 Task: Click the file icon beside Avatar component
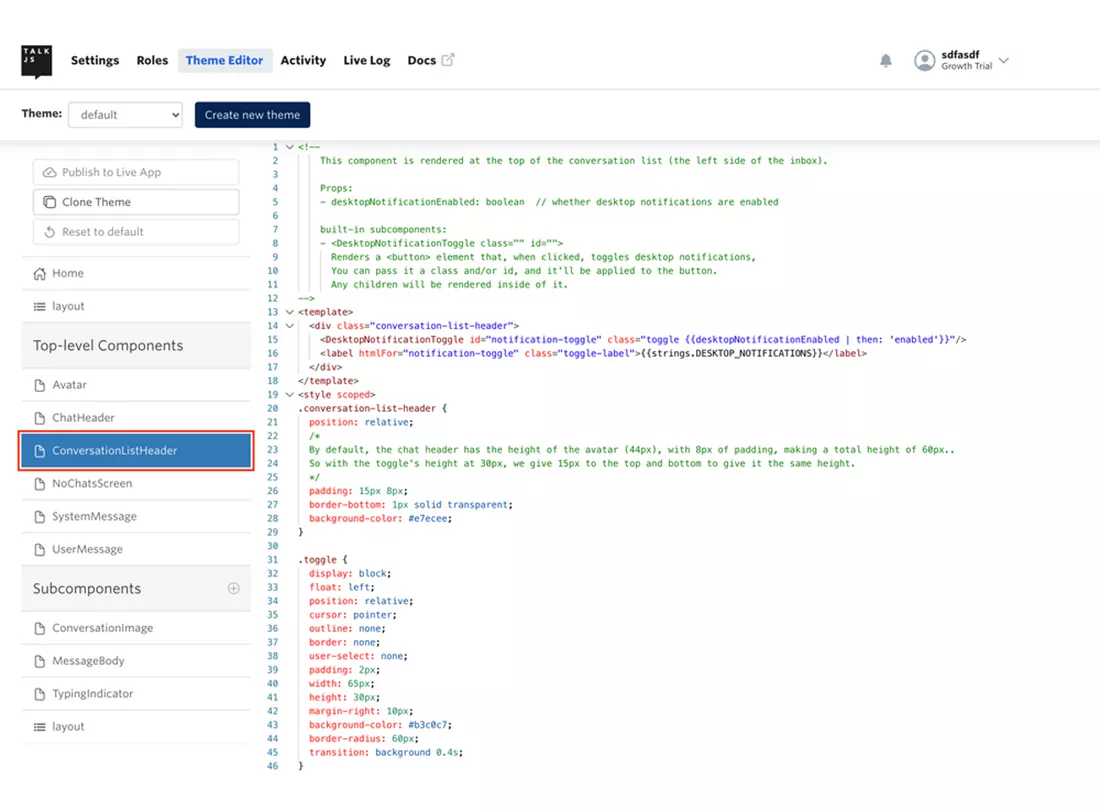pos(38,385)
